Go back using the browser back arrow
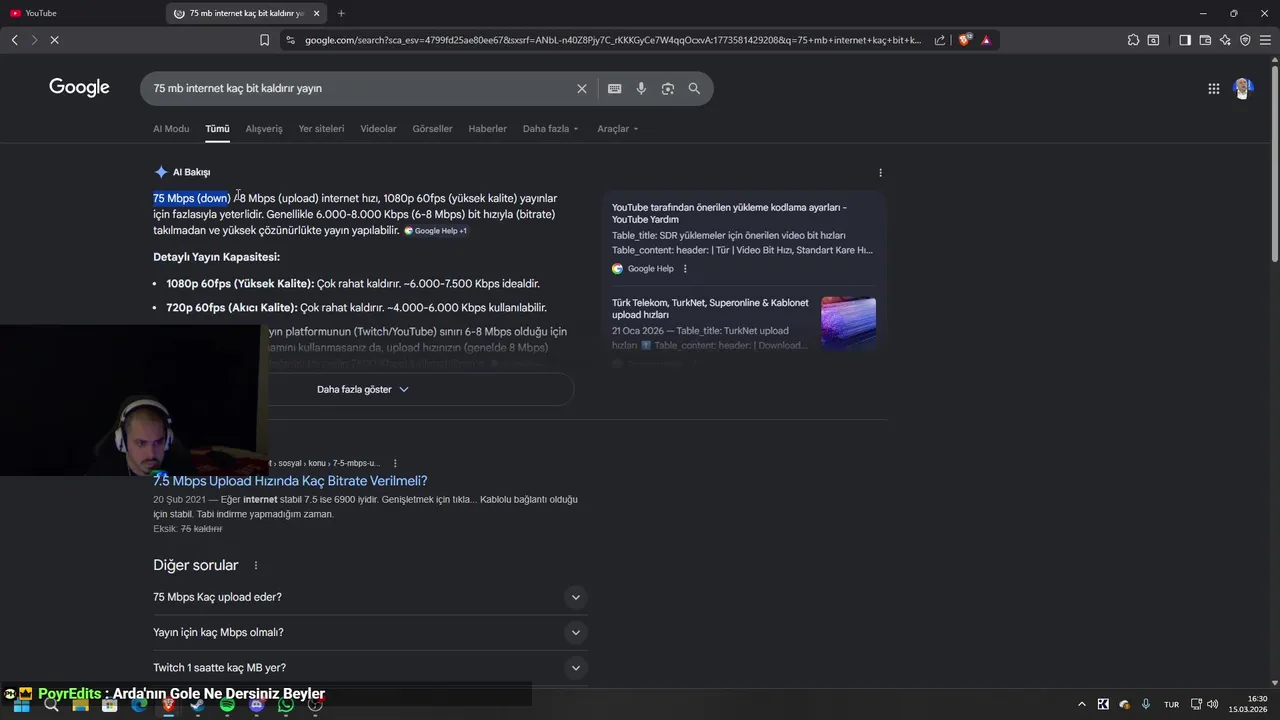This screenshot has width=1280, height=720. [x=14, y=40]
